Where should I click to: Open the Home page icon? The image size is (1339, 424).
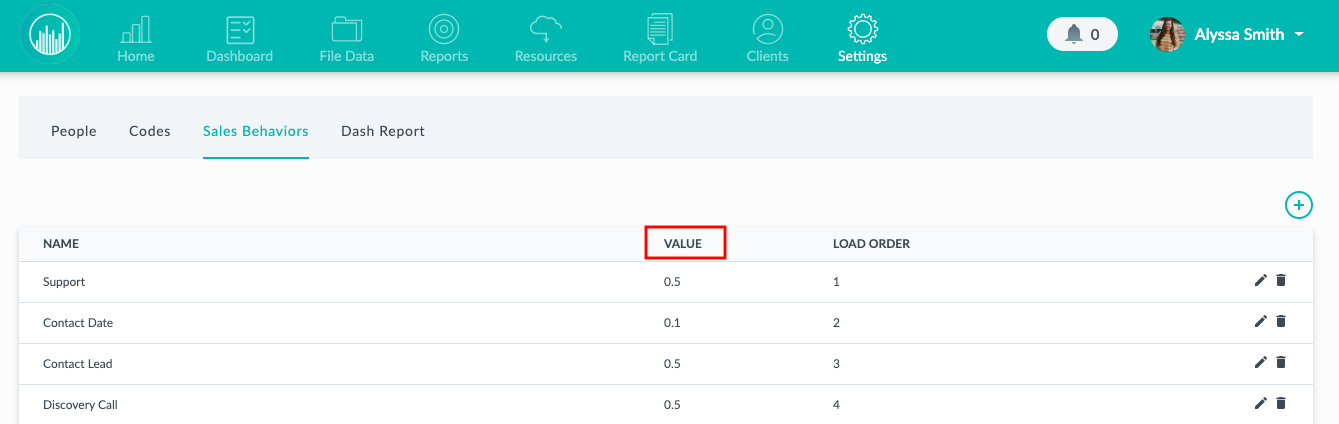(x=136, y=29)
